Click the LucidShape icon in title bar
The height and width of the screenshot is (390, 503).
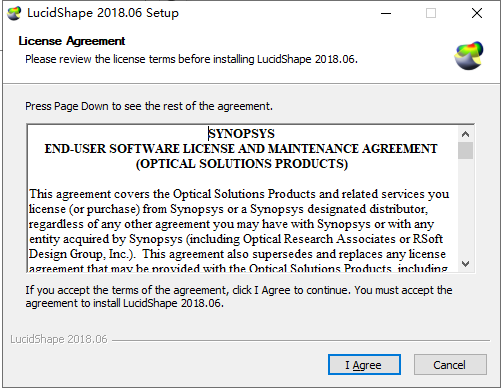click(x=14, y=13)
